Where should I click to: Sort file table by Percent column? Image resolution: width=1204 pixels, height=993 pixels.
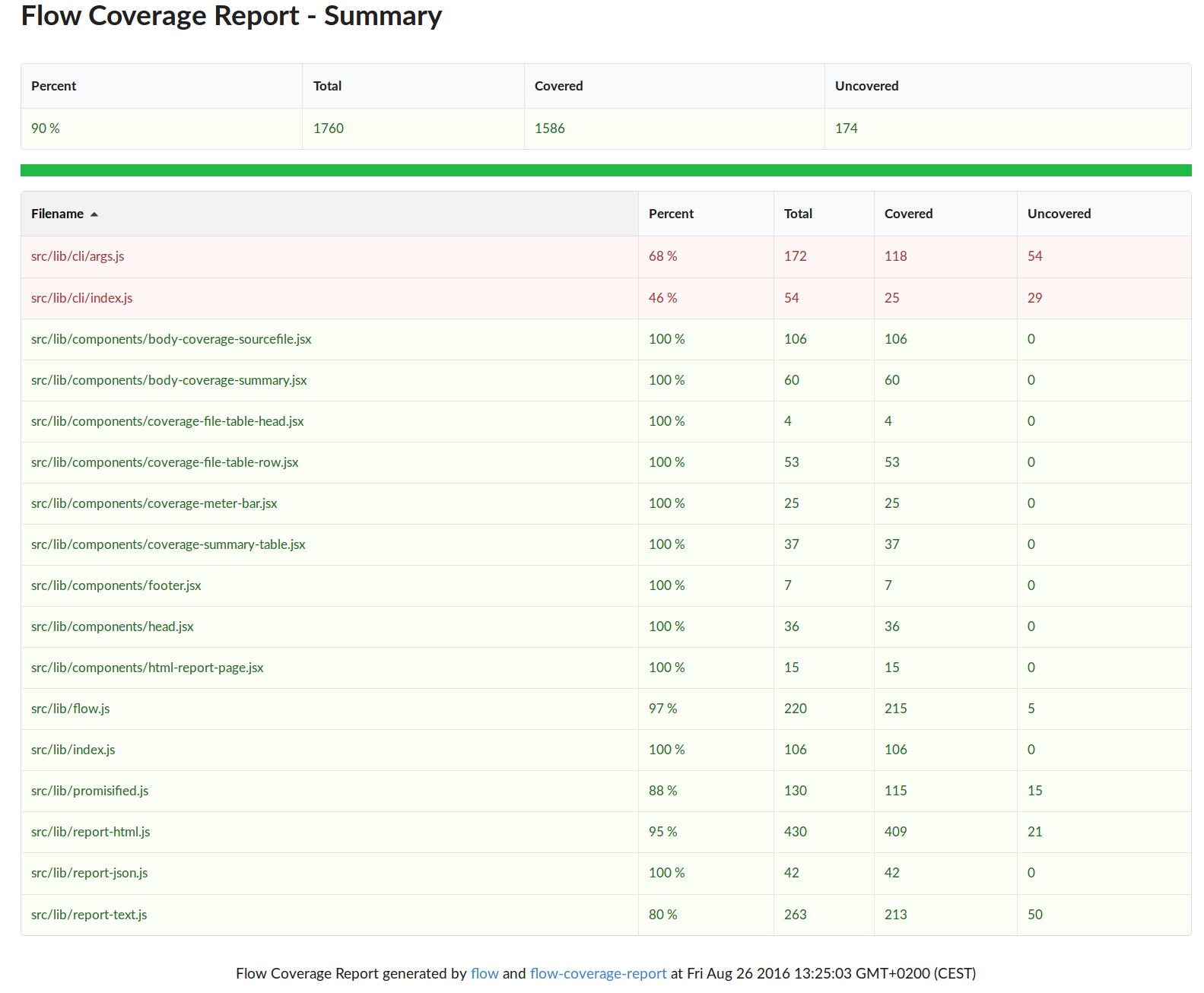(x=706, y=214)
